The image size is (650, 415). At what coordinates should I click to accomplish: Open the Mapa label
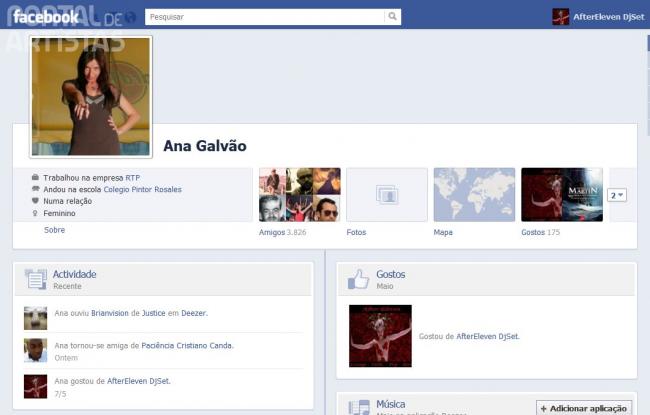[443, 232]
